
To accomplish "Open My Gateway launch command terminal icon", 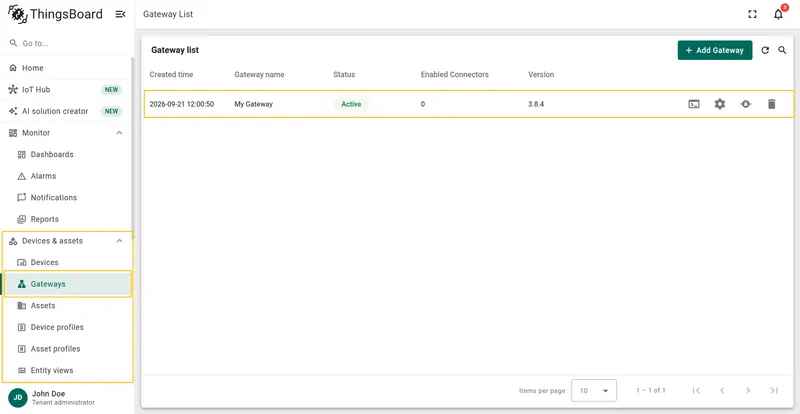I will tap(694, 104).
